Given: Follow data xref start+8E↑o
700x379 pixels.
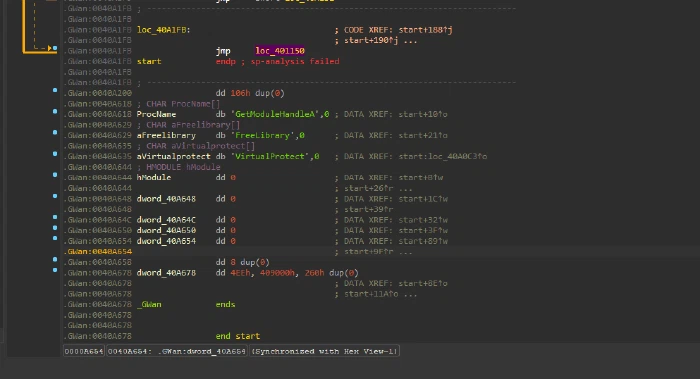Looking at the screenshot, I should tap(423, 283).
